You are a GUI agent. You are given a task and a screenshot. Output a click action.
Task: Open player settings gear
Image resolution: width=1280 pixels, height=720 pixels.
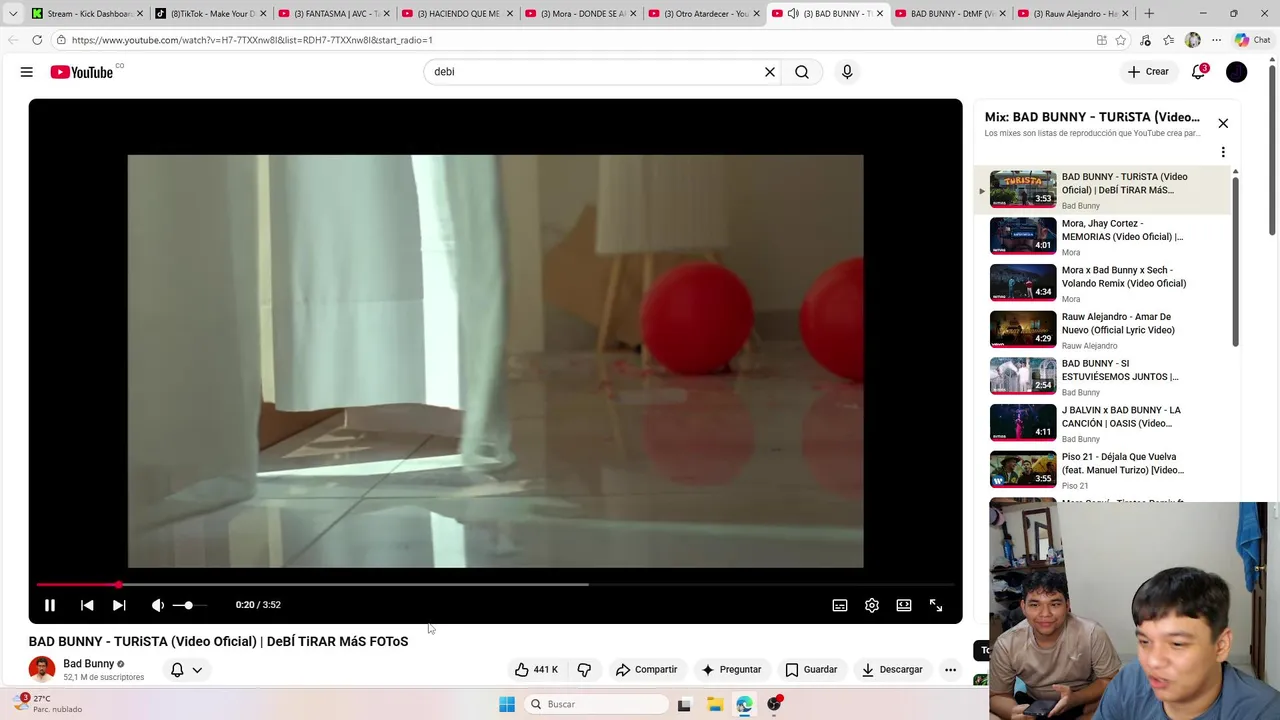click(872, 605)
